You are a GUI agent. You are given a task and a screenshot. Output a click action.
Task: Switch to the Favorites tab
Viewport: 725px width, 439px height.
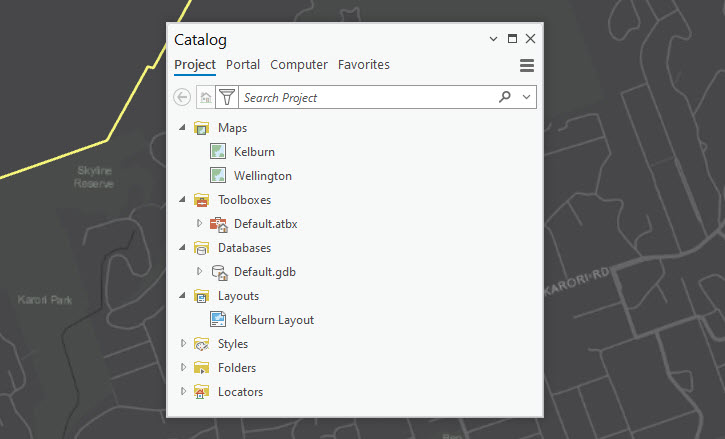pos(363,64)
